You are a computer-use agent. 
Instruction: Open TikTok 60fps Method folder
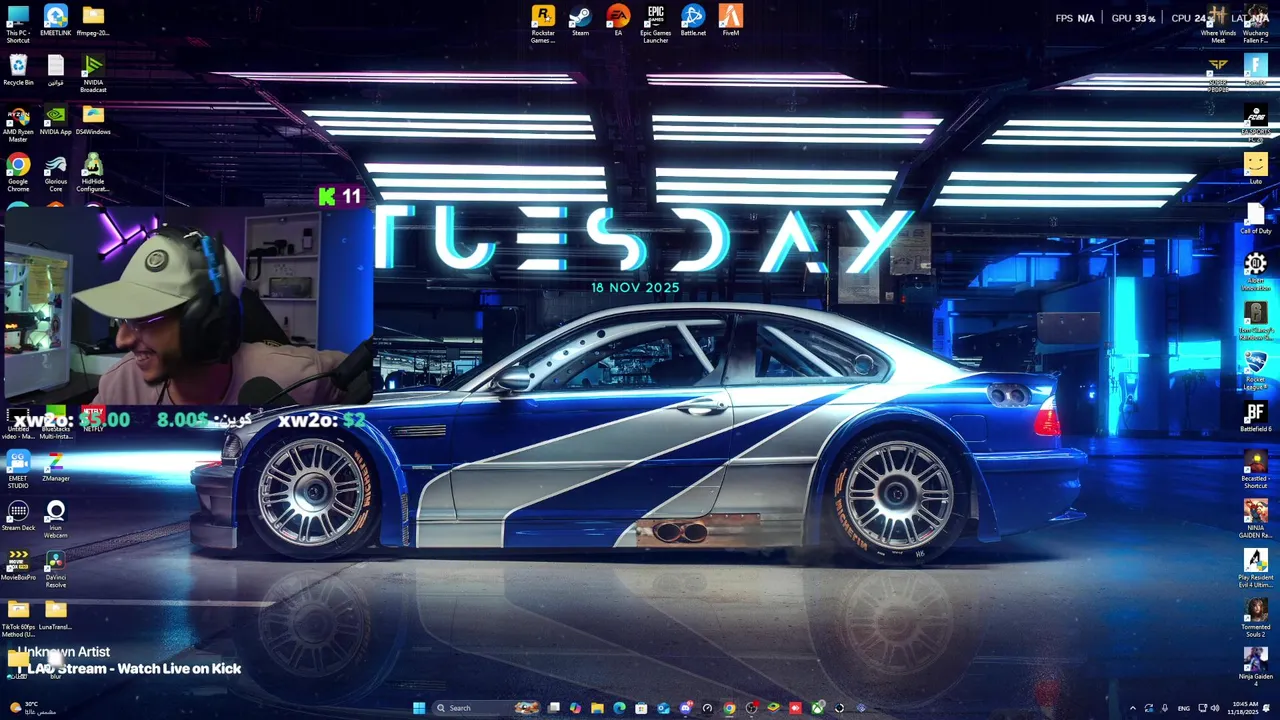click(18, 619)
